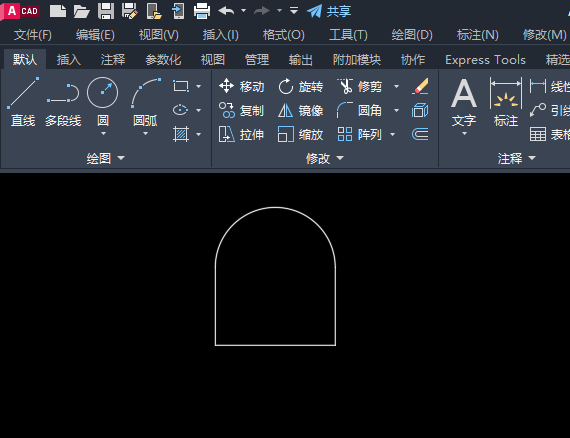The width and height of the screenshot is (570, 438).
Task: Undo the last action
Action: pyautogui.click(x=226, y=11)
